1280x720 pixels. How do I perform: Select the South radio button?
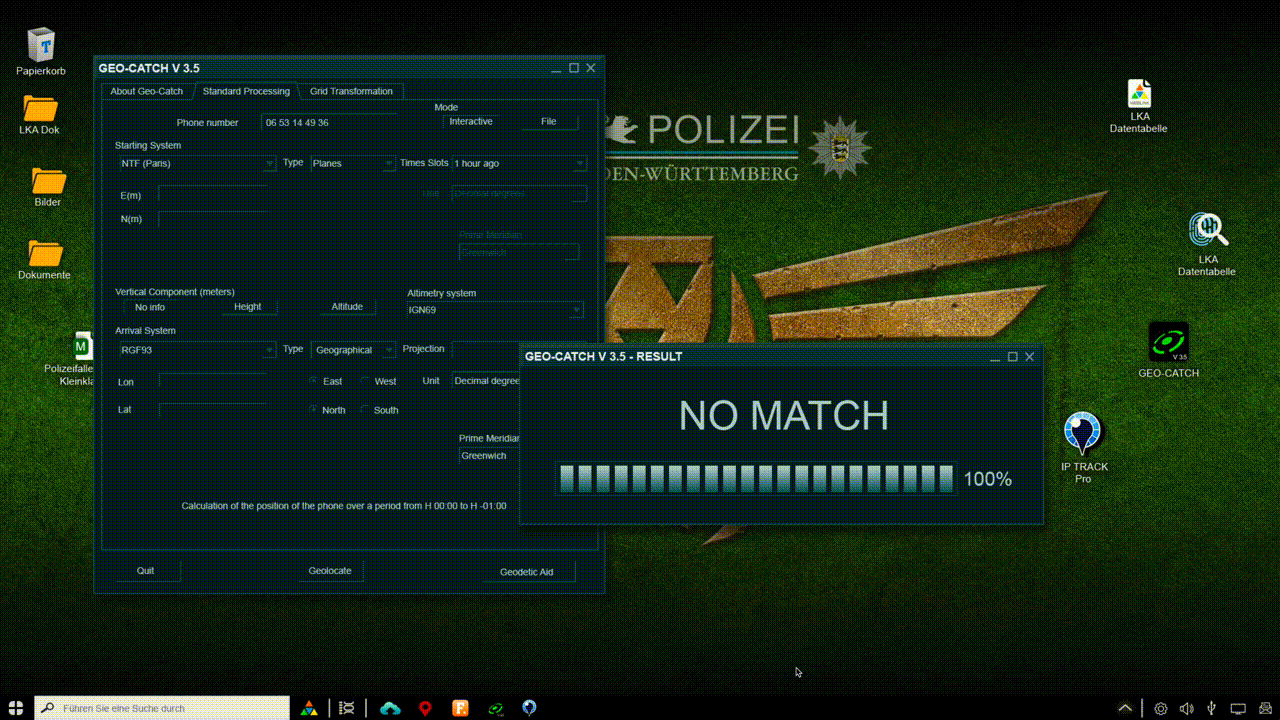(365, 410)
